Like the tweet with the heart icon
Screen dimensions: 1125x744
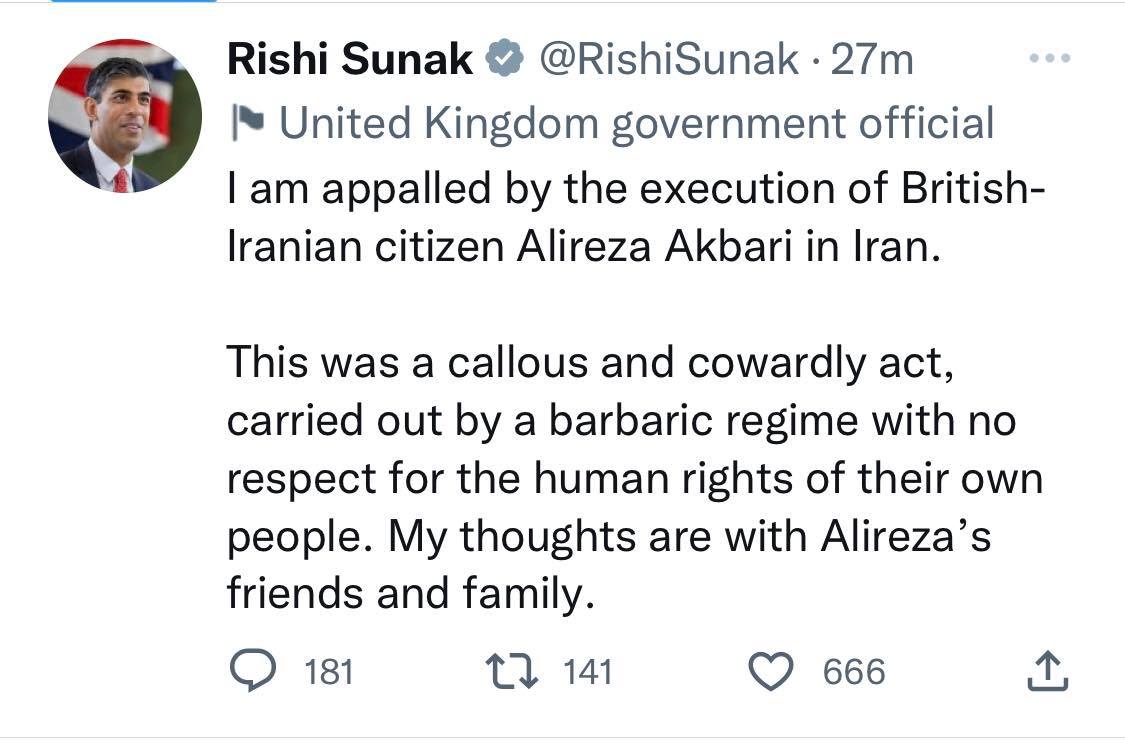pyautogui.click(x=771, y=671)
